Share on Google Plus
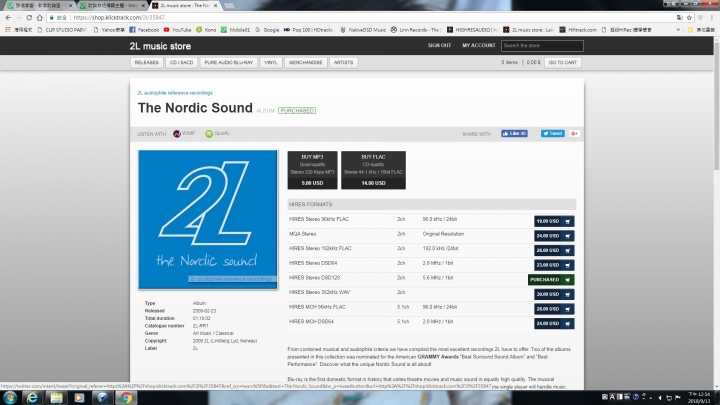Image resolution: width=720 pixels, height=405 pixels. [x=574, y=134]
